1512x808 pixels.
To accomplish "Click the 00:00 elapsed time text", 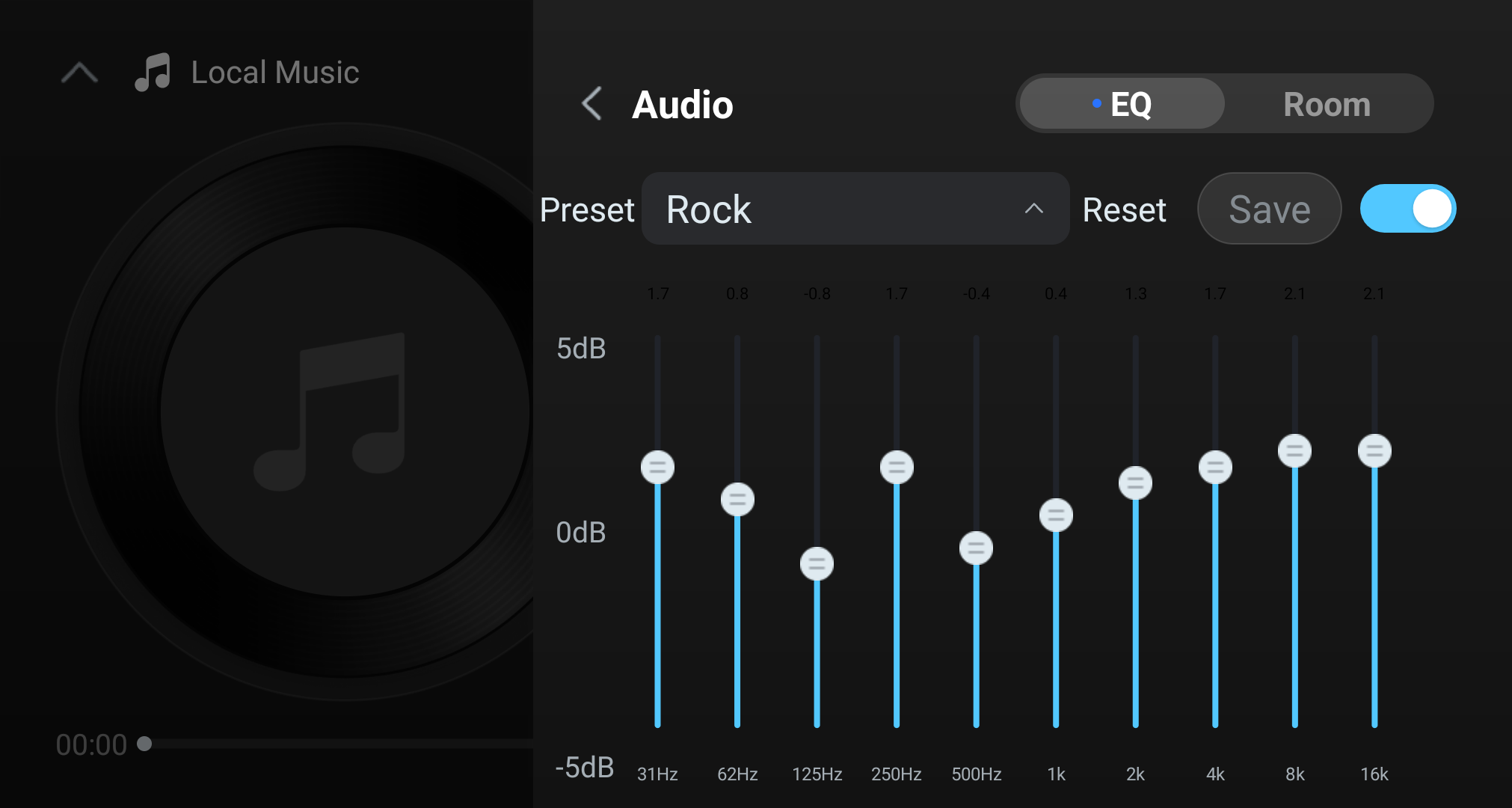I will click(91, 745).
